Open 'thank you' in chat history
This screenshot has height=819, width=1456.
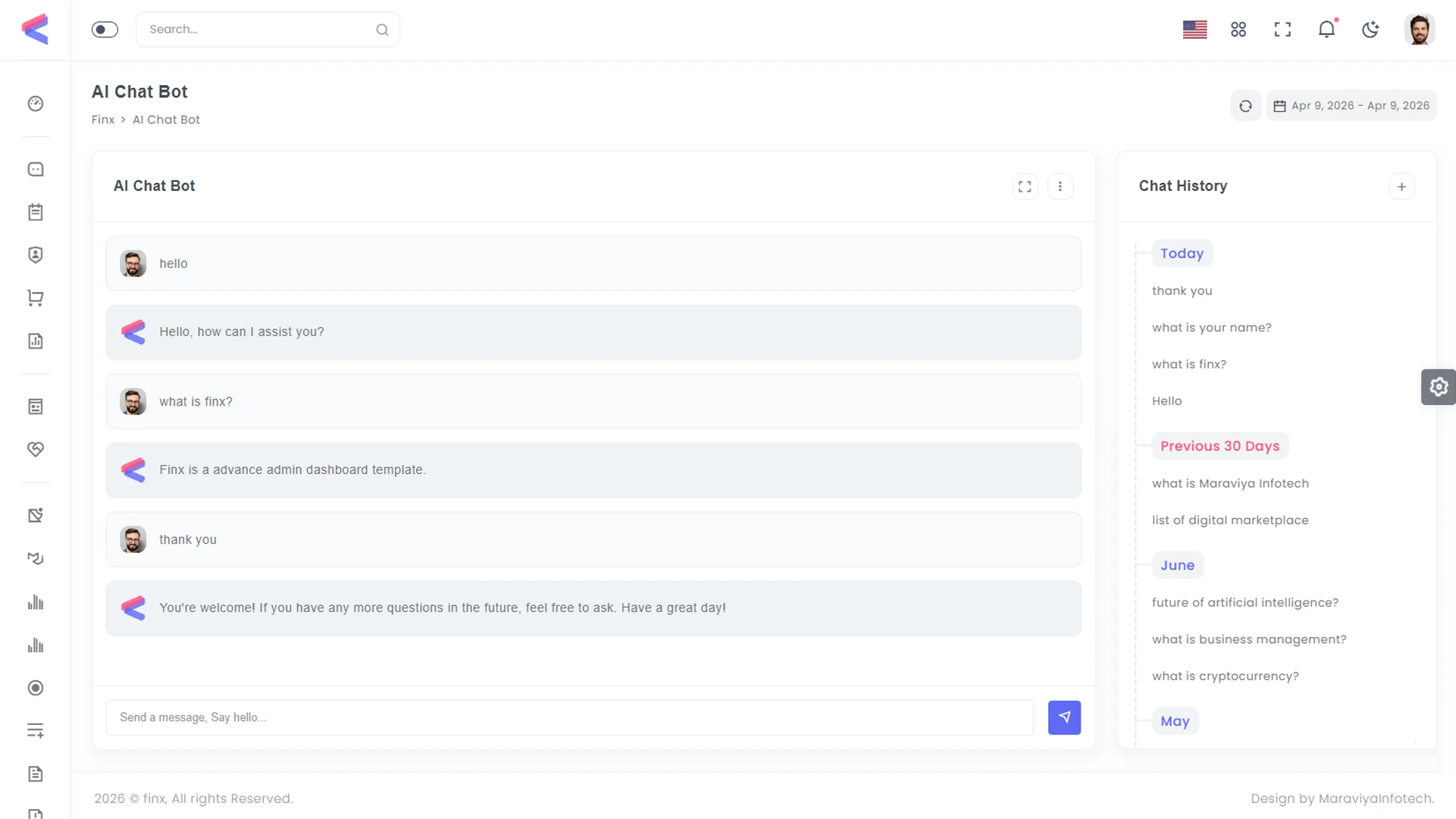(x=1181, y=291)
